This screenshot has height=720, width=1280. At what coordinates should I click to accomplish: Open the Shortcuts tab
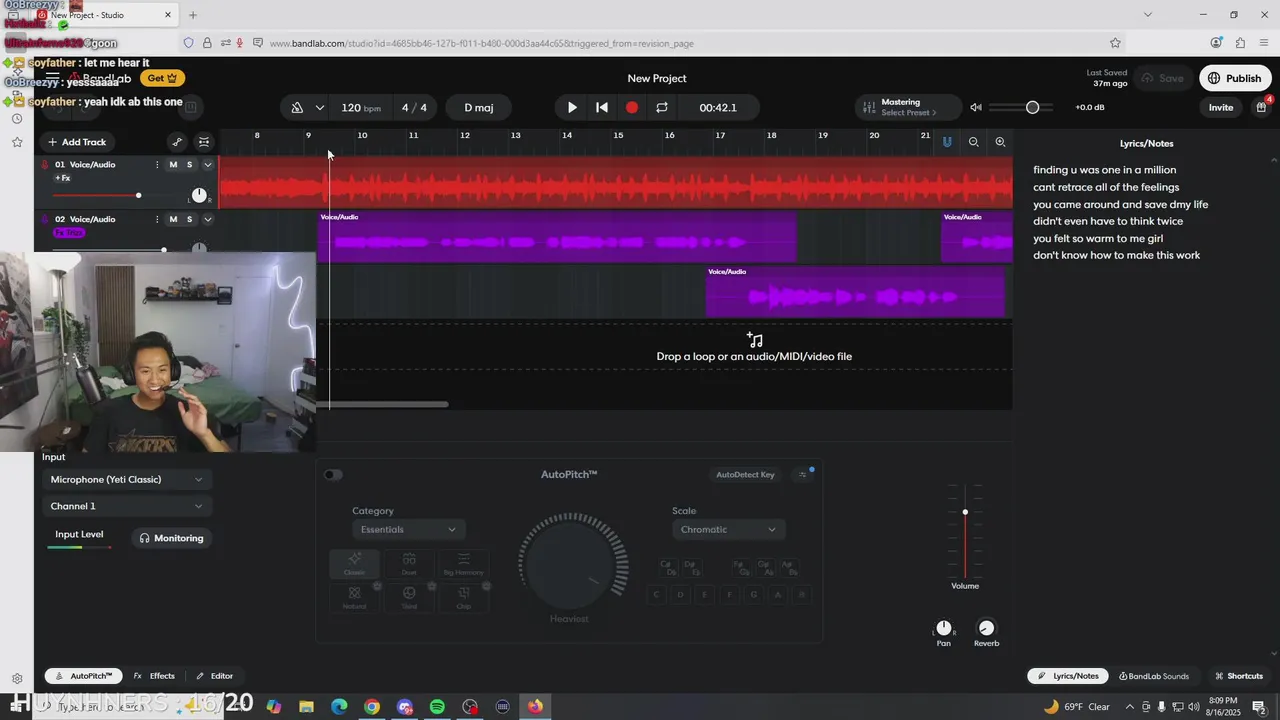(x=1239, y=676)
